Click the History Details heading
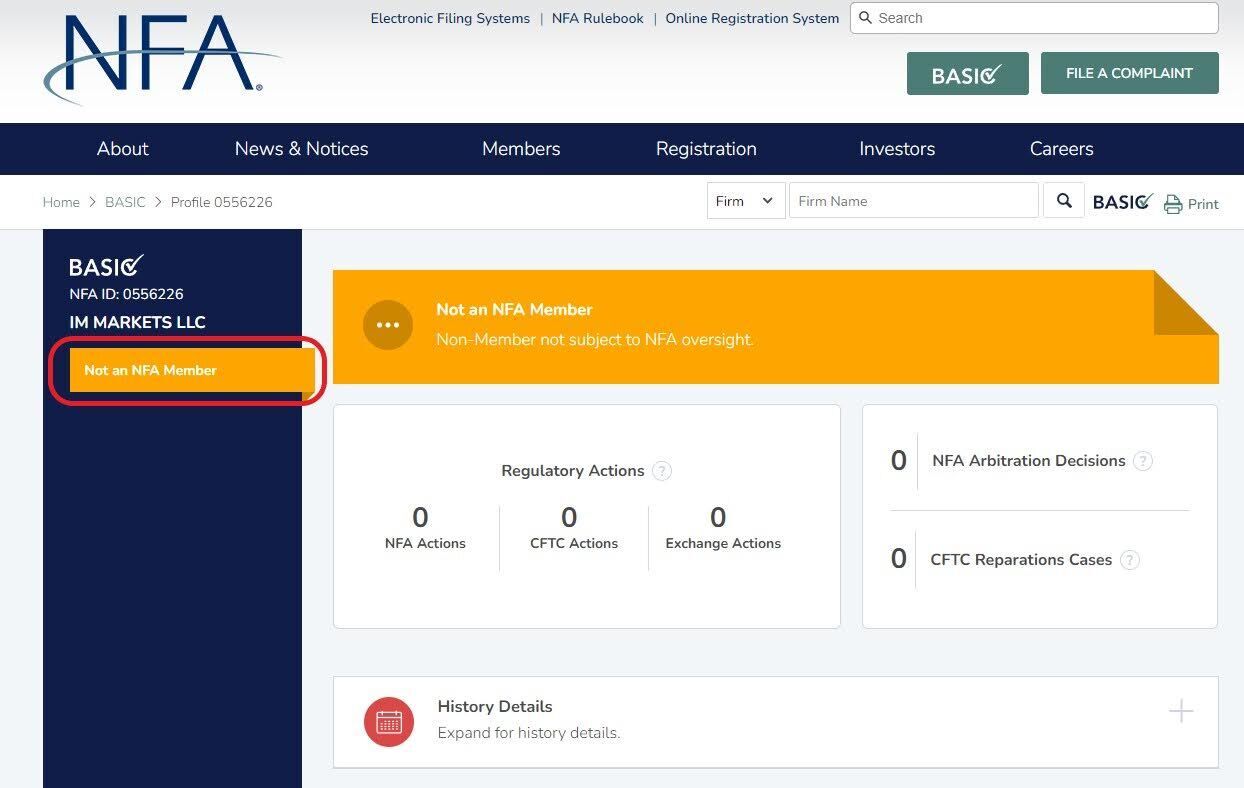1244x788 pixels. point(495,706)
